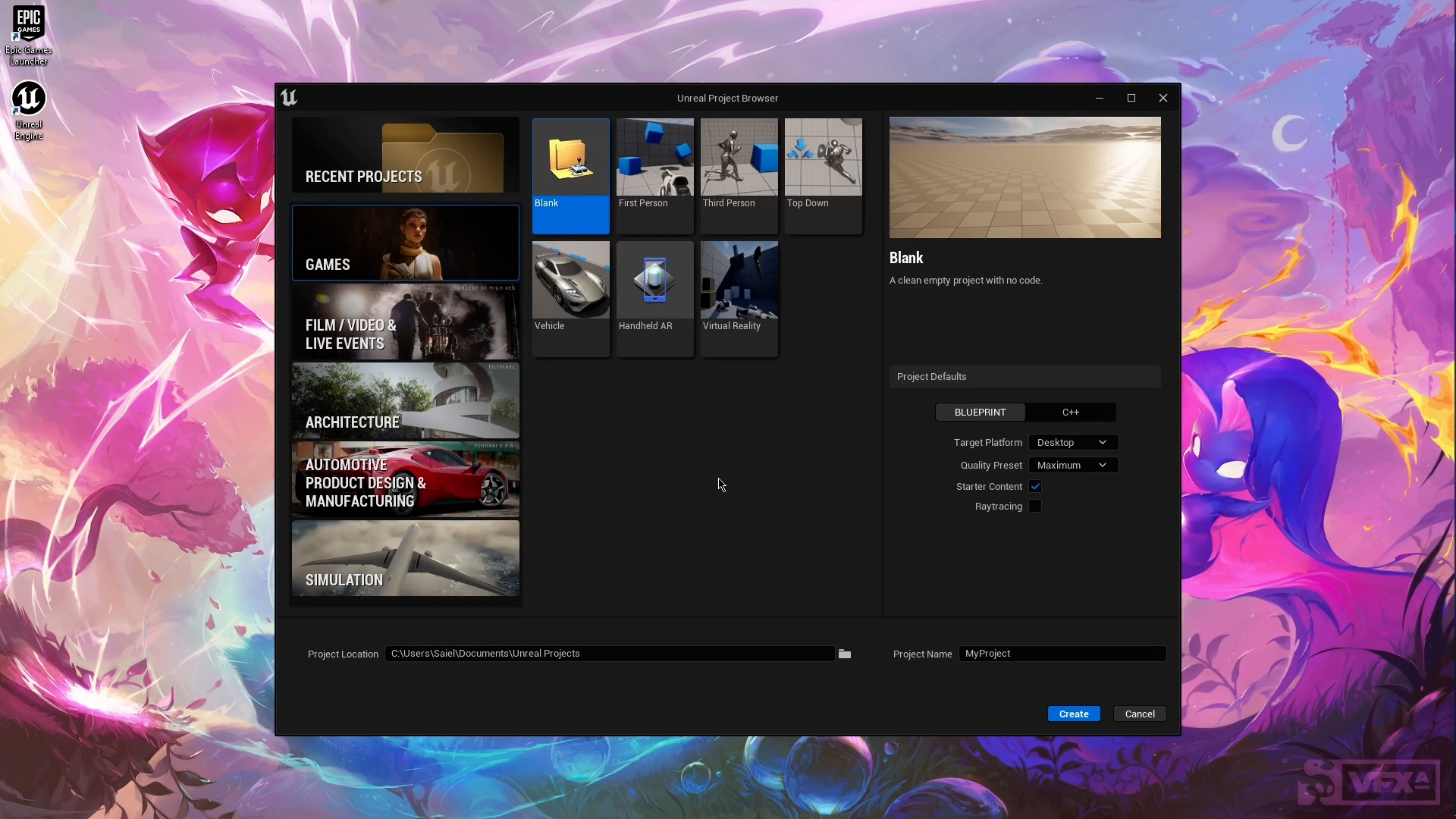
Task: Uncheck the Starter Content checkbox
Action: 1035,487
